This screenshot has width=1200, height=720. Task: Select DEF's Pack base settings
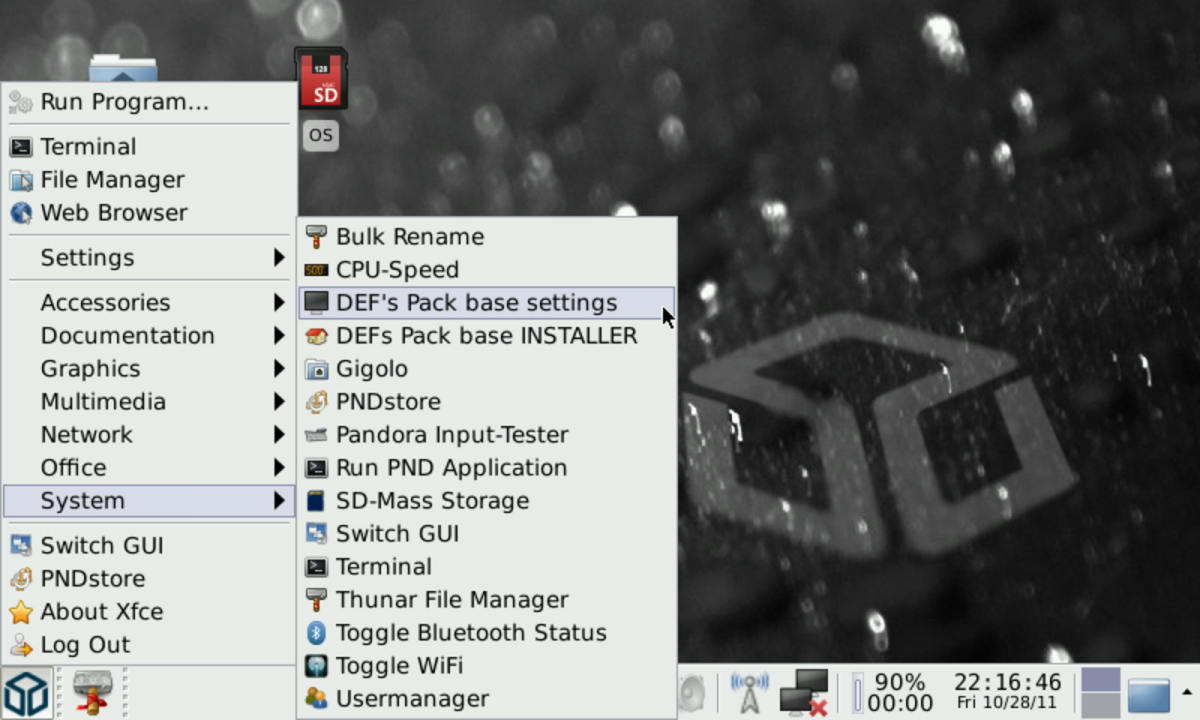[476, 303]
